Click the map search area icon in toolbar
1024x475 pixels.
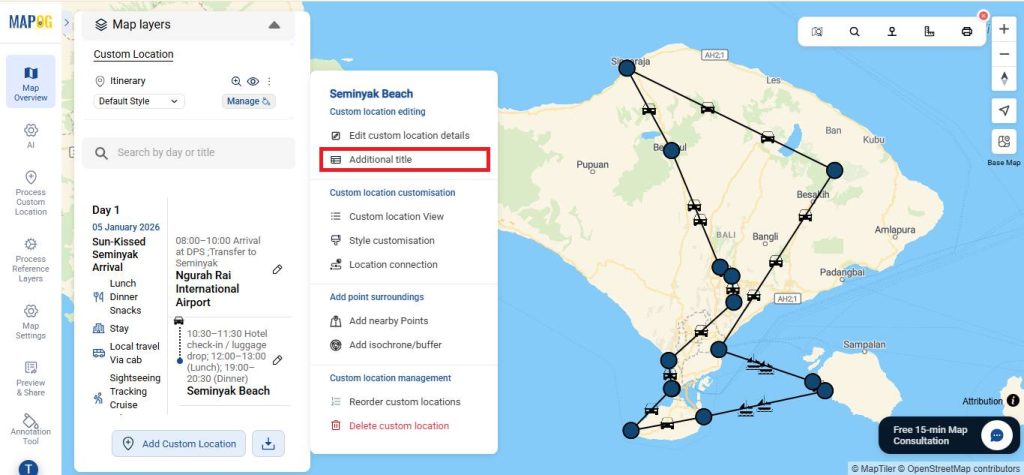(817, 31)
